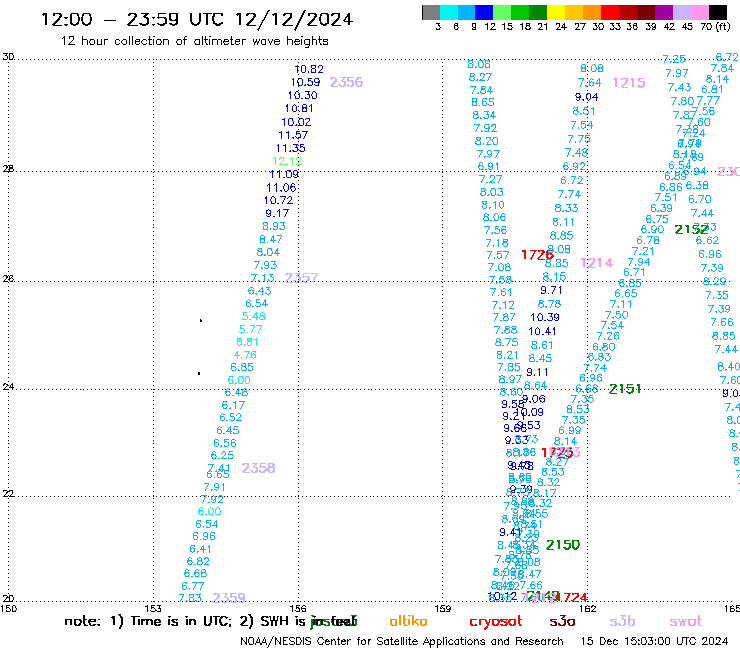Click the 's3b' satellite legend label
This screenshot has height=650, width=740.
pyautogui.click(x=622, y=621)
